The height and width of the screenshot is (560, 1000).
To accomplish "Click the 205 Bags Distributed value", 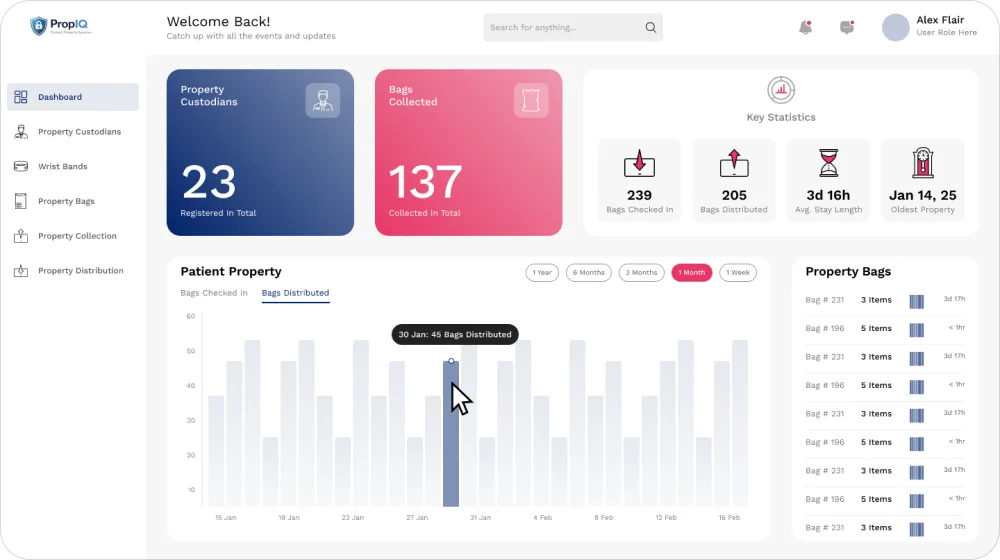I will (x=734, y=195).
